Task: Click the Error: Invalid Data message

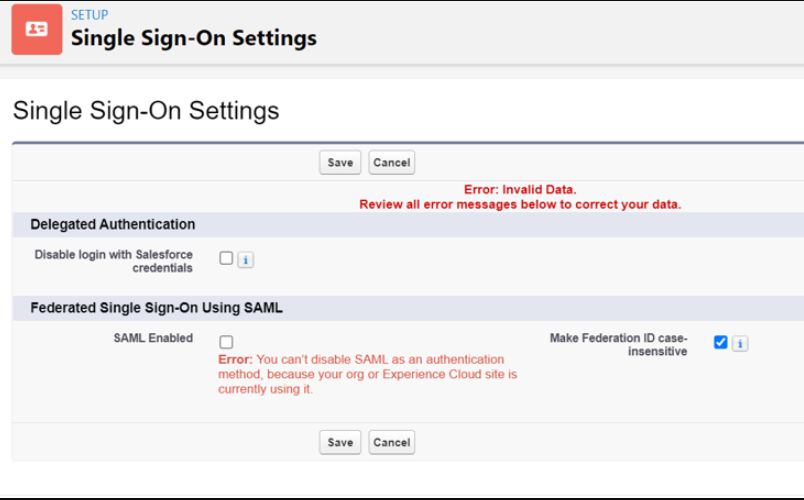Action: pos(520,189)
